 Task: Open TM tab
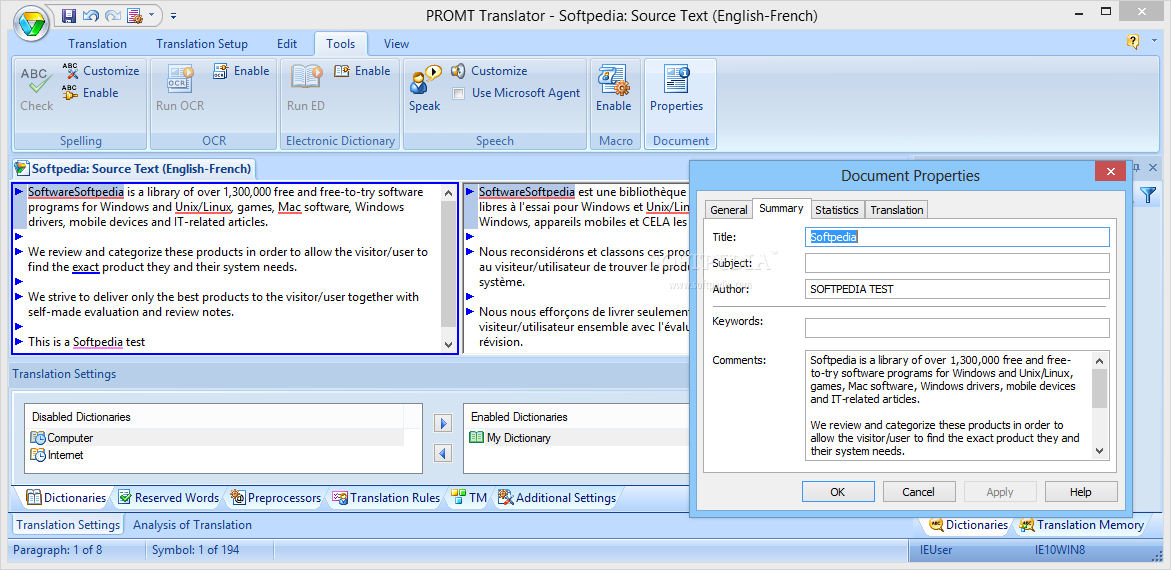469,498
